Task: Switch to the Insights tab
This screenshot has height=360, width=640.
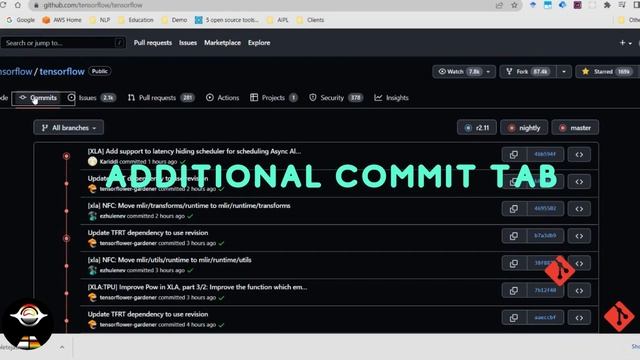Action: [x=391, y=98]
